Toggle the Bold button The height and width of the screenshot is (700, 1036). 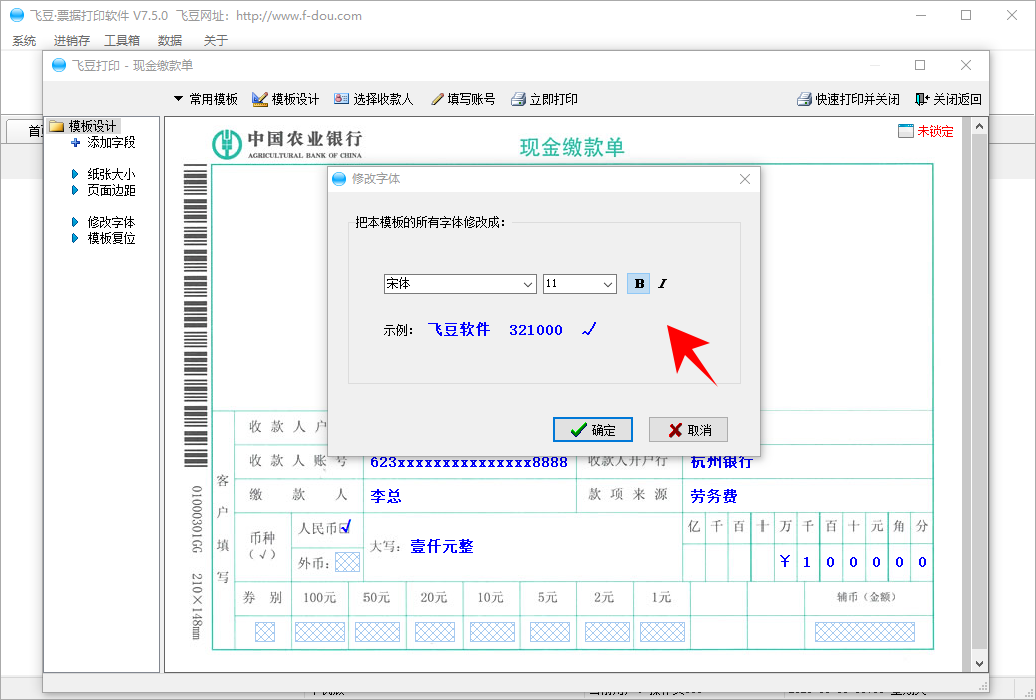(x=638, y=284)
